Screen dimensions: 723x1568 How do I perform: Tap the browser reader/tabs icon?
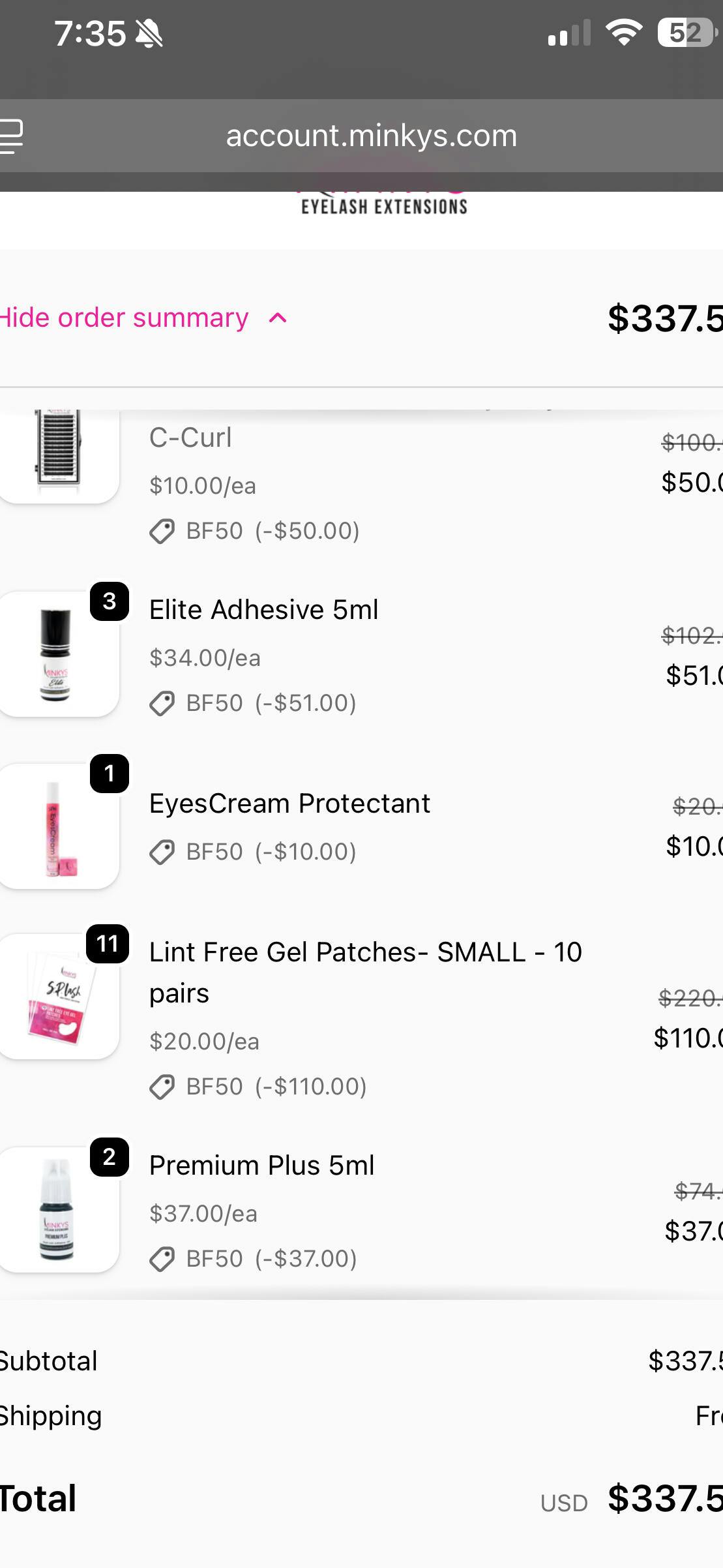point(12,136)
